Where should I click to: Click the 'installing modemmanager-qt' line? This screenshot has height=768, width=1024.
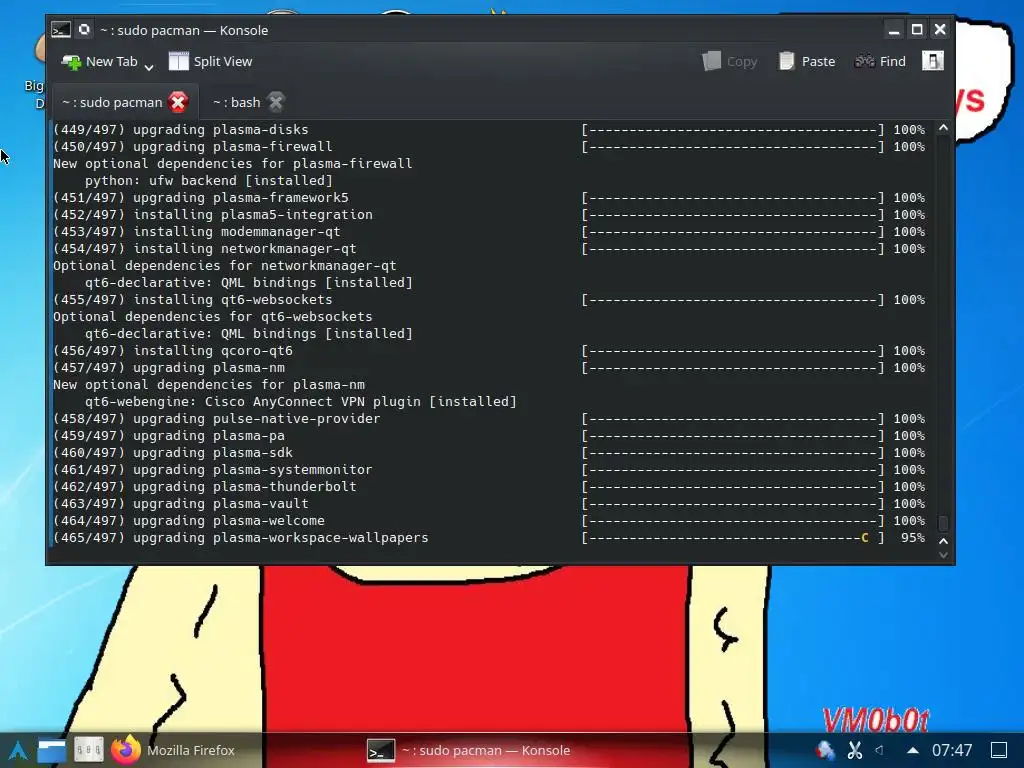pos(197,232)
